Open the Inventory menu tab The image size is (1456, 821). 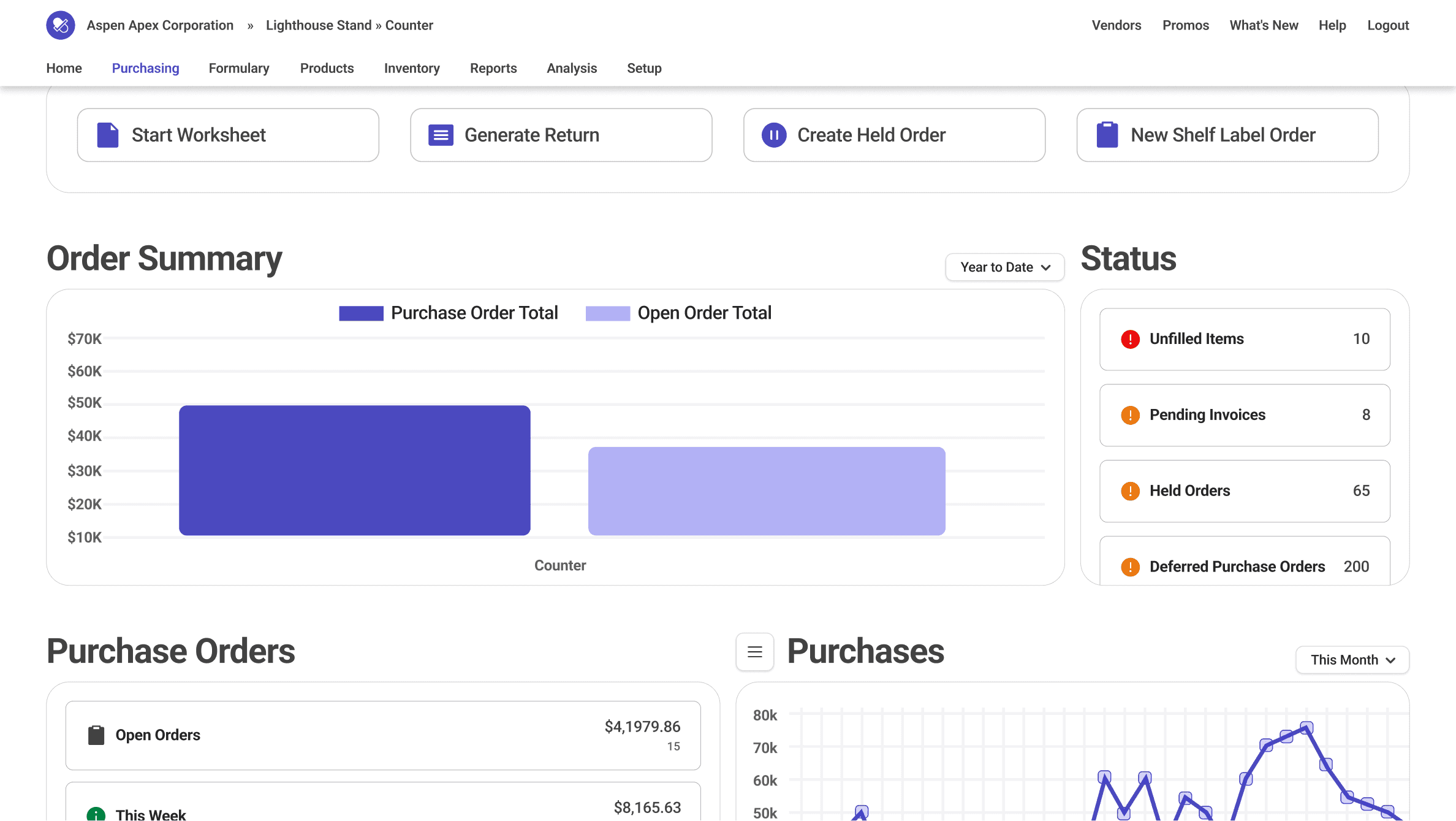[x=412, y=68]
